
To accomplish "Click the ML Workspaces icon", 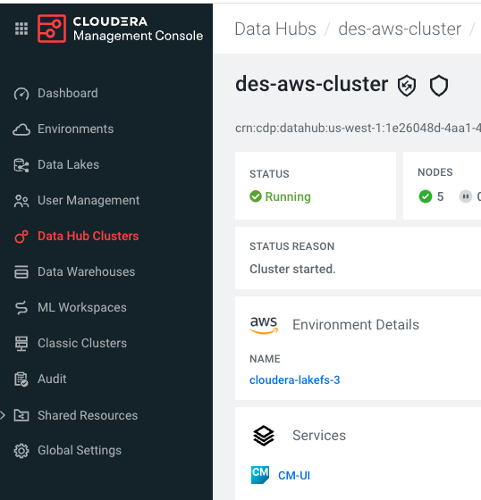I will pyautogui.click(x=21, y=308).
